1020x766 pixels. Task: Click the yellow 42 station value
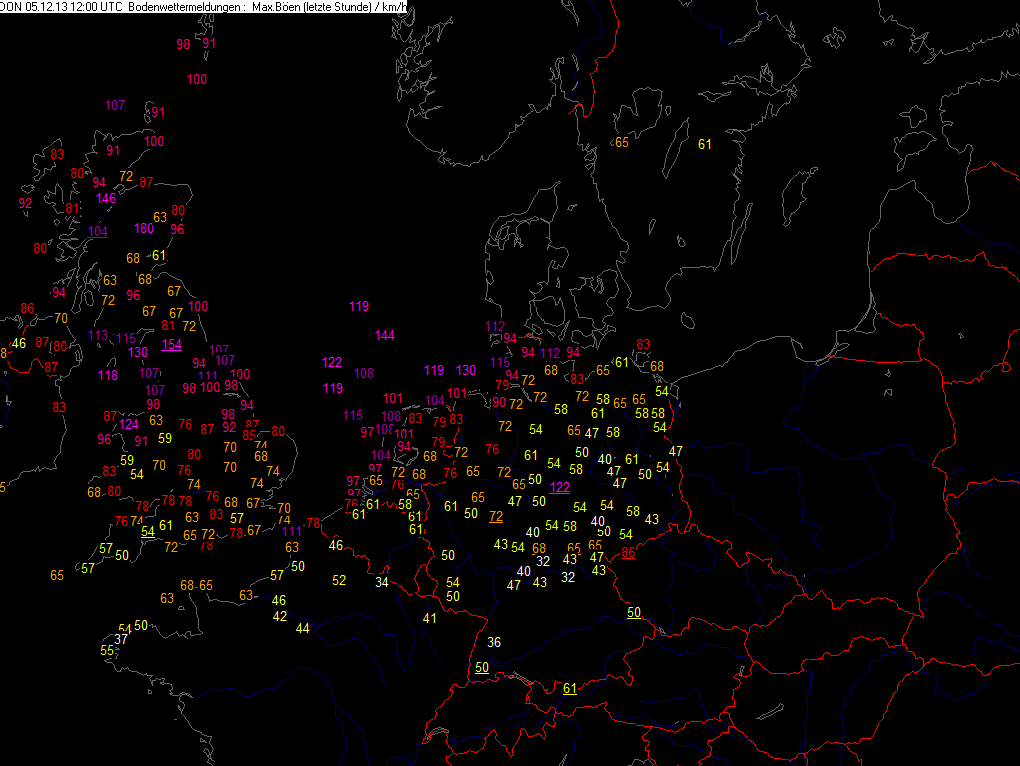pos(280,616)
